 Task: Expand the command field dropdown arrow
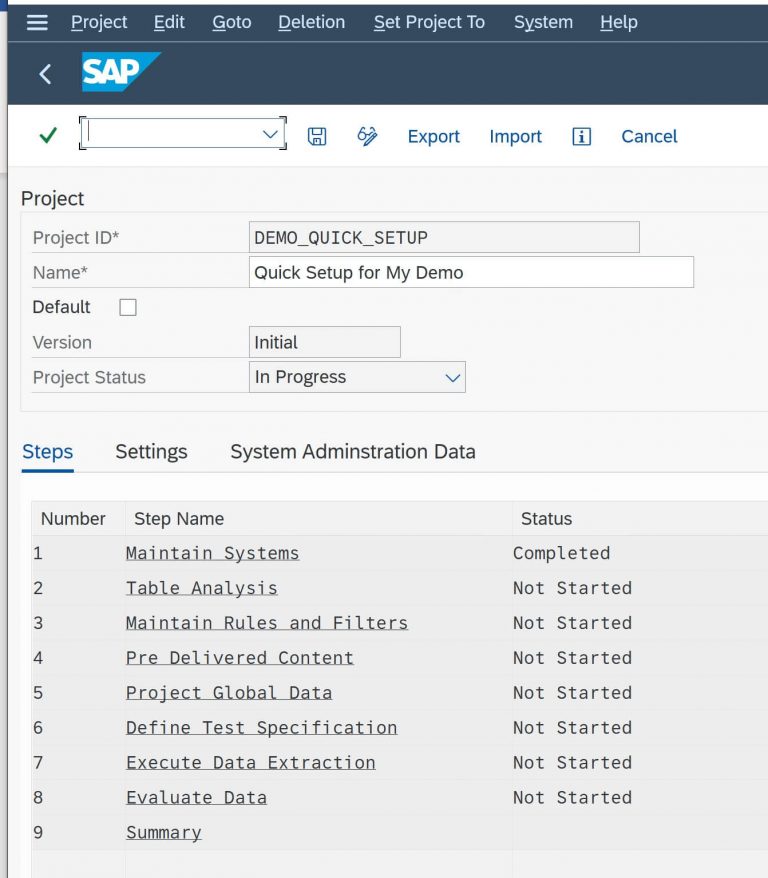point(268,134)
